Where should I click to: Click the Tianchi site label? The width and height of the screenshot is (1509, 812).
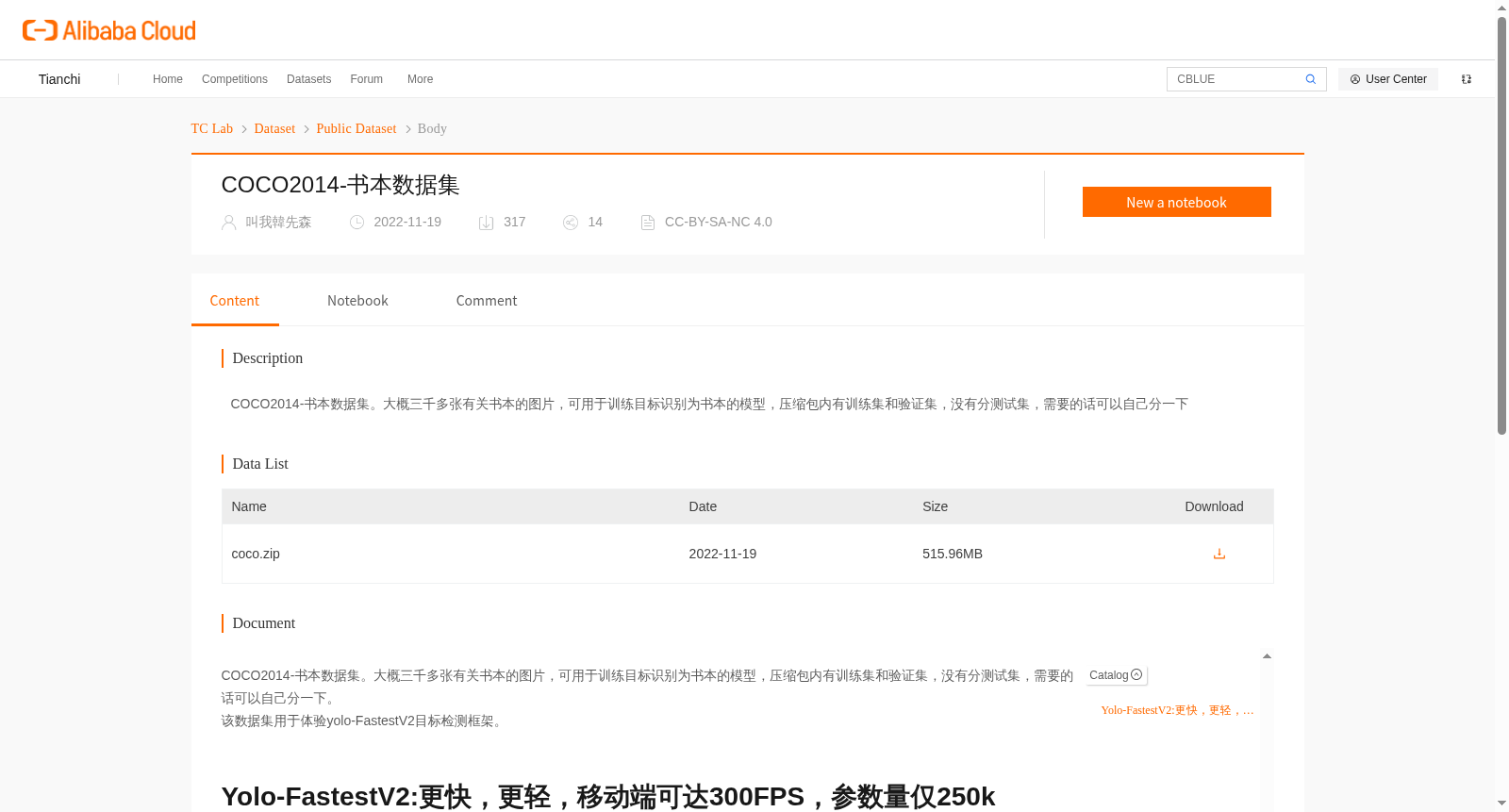59,79
